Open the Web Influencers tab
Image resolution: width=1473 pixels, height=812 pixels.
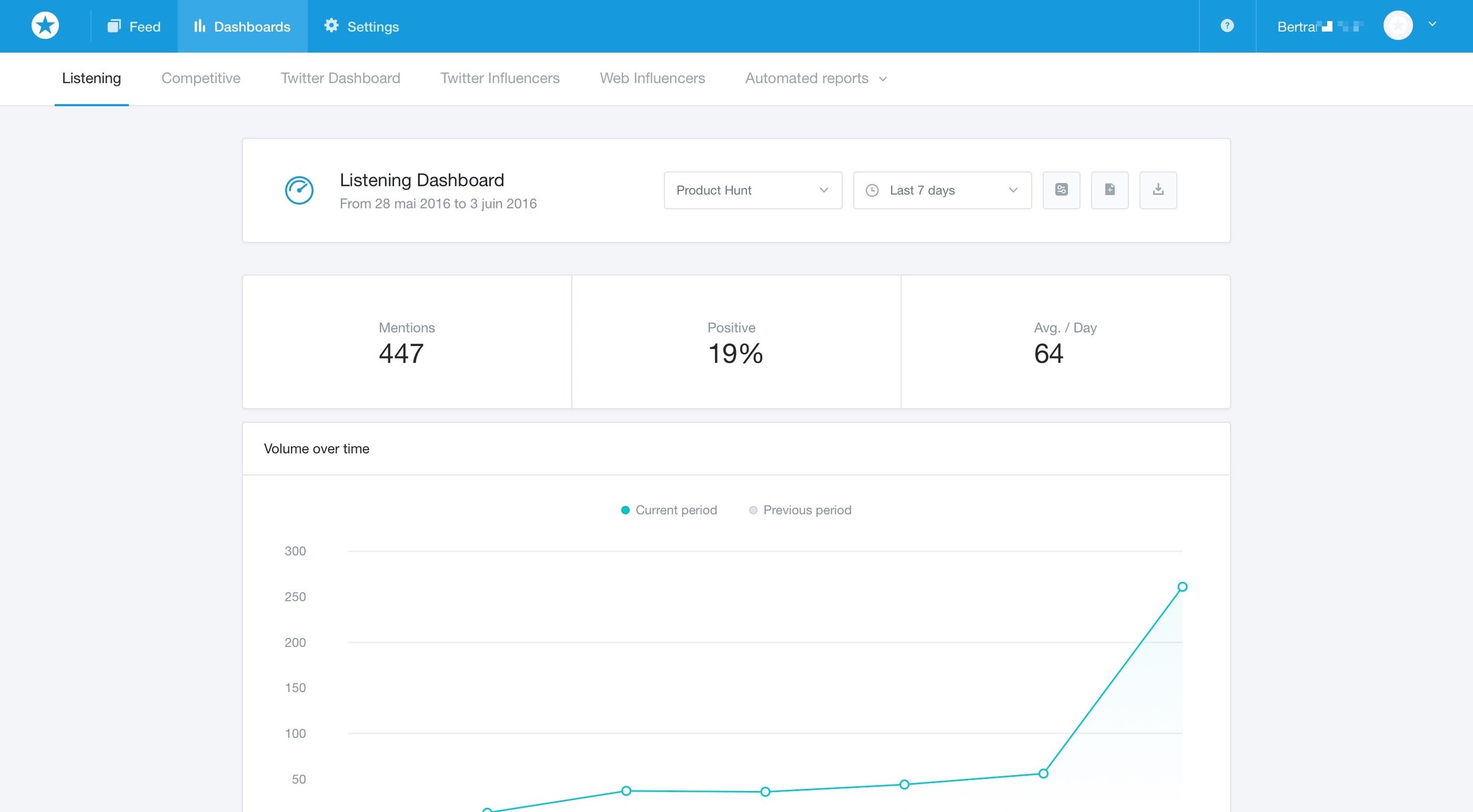(652, 79)
